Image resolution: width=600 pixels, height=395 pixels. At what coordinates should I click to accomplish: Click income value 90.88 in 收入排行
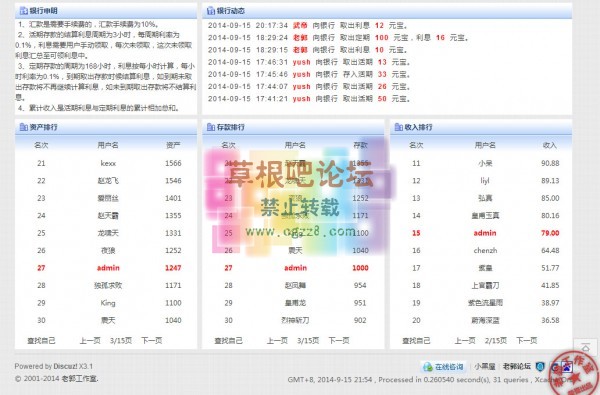[x=550, y=163]
